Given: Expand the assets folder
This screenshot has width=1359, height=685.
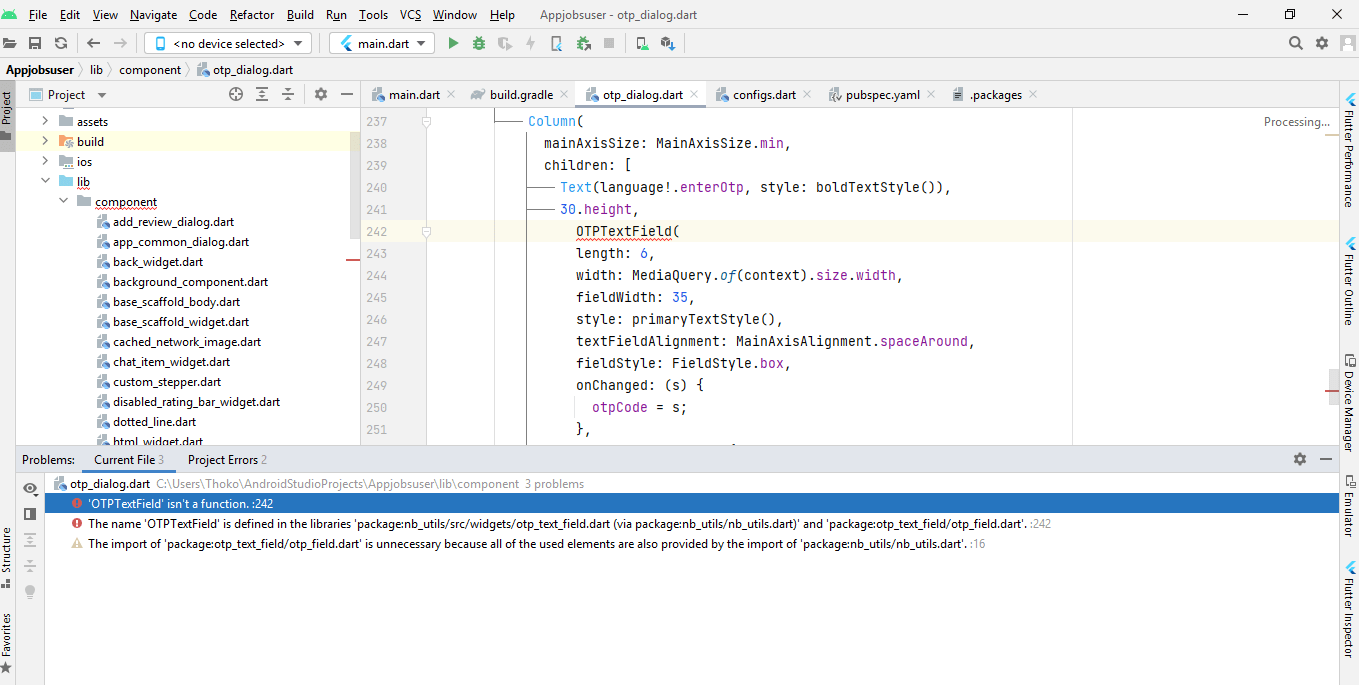Looking at the screenshot, I should point(45,121).
